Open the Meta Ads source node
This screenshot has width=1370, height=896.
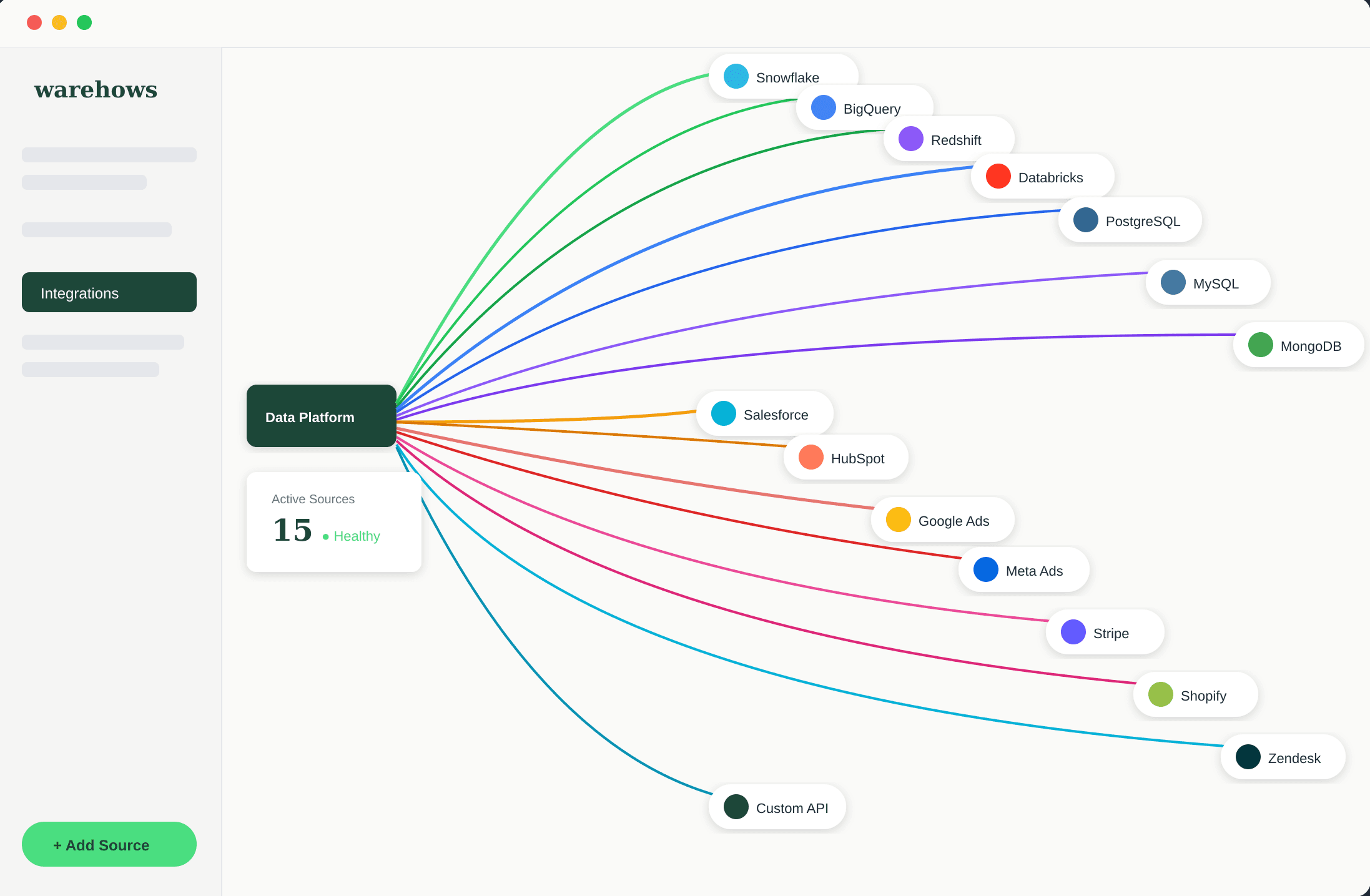point(1023,570)
